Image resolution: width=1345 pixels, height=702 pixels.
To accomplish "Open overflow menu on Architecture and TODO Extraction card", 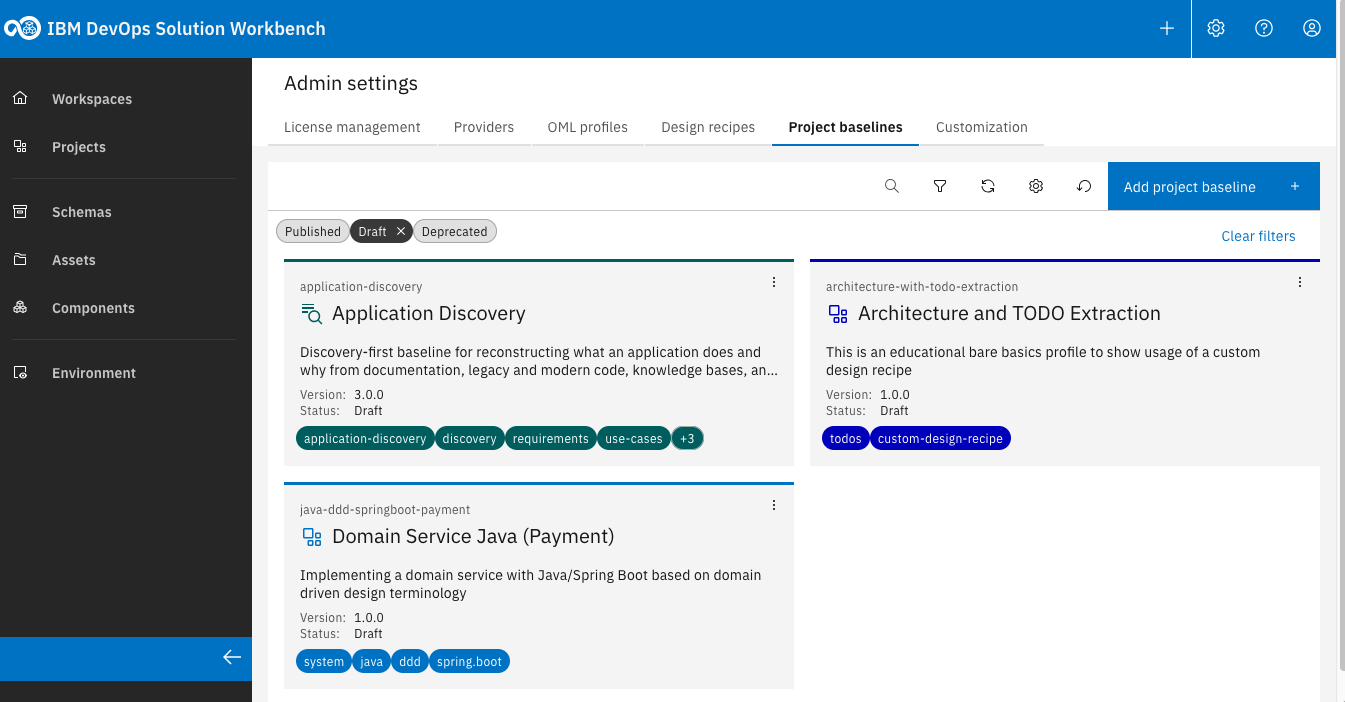I will pos(1300,282).
